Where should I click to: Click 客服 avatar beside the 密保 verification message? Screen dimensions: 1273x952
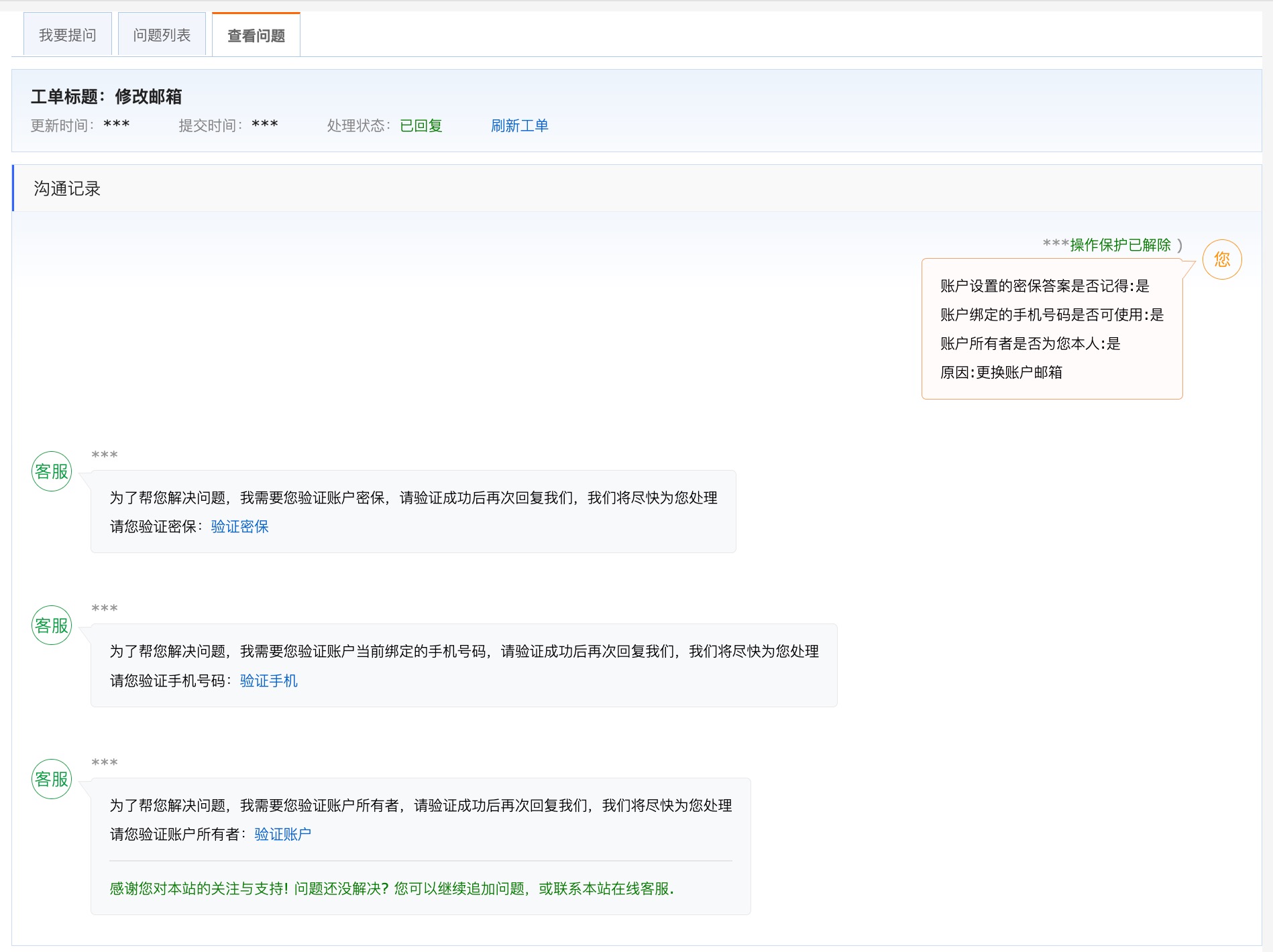[x=52, y=471]
